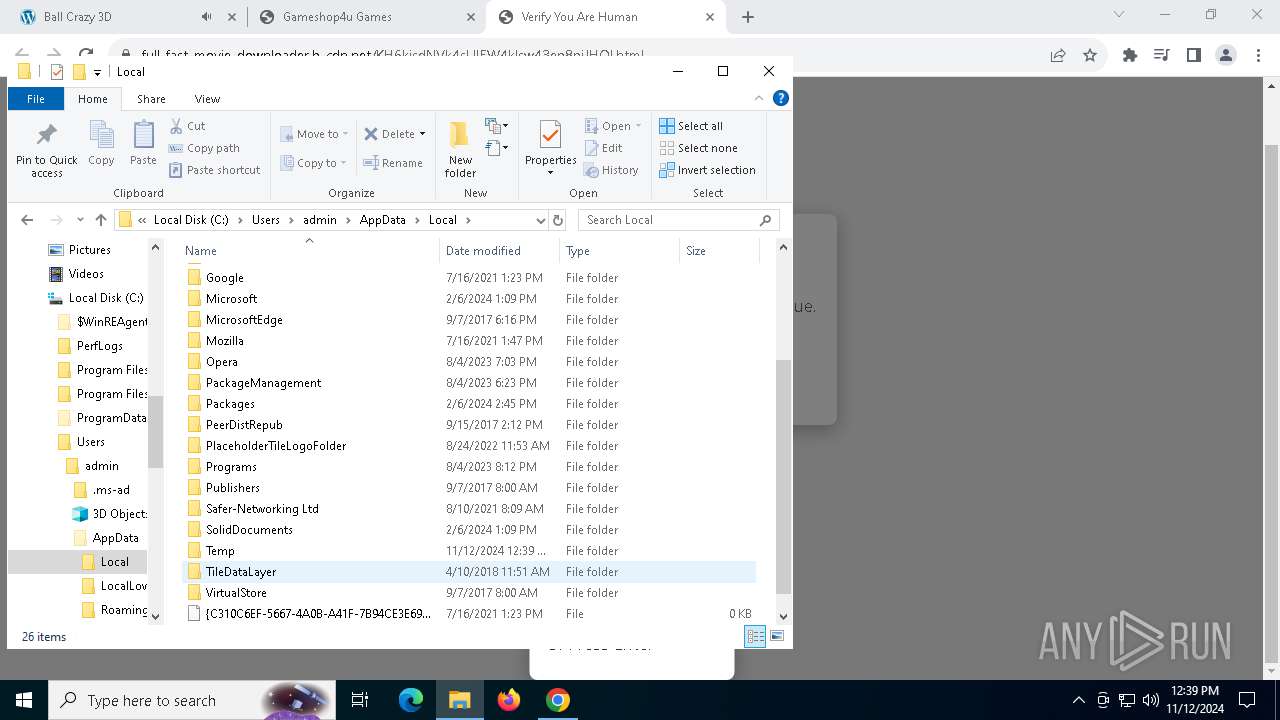Select the Safer-Networking Ltd folder
Viewport: 1280px width, 720px height.
click(x=262, y=509)
